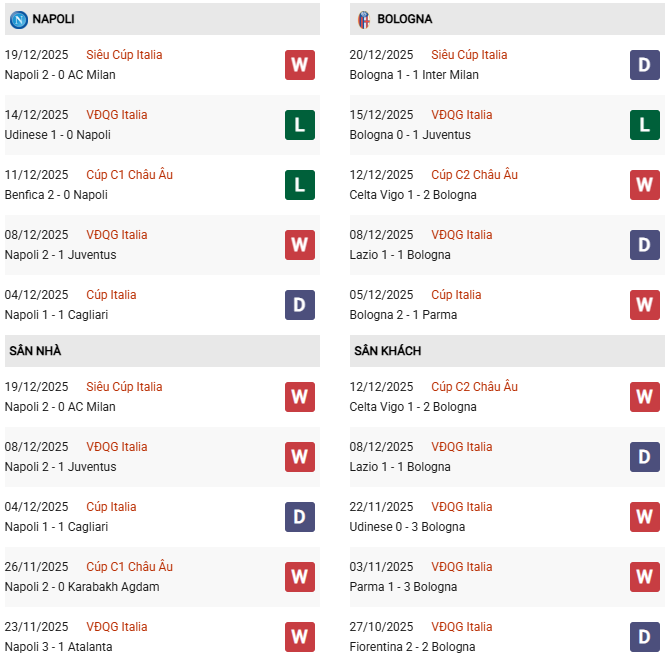
Task: Click the Napoli club logo
Action: coord(18,19)
